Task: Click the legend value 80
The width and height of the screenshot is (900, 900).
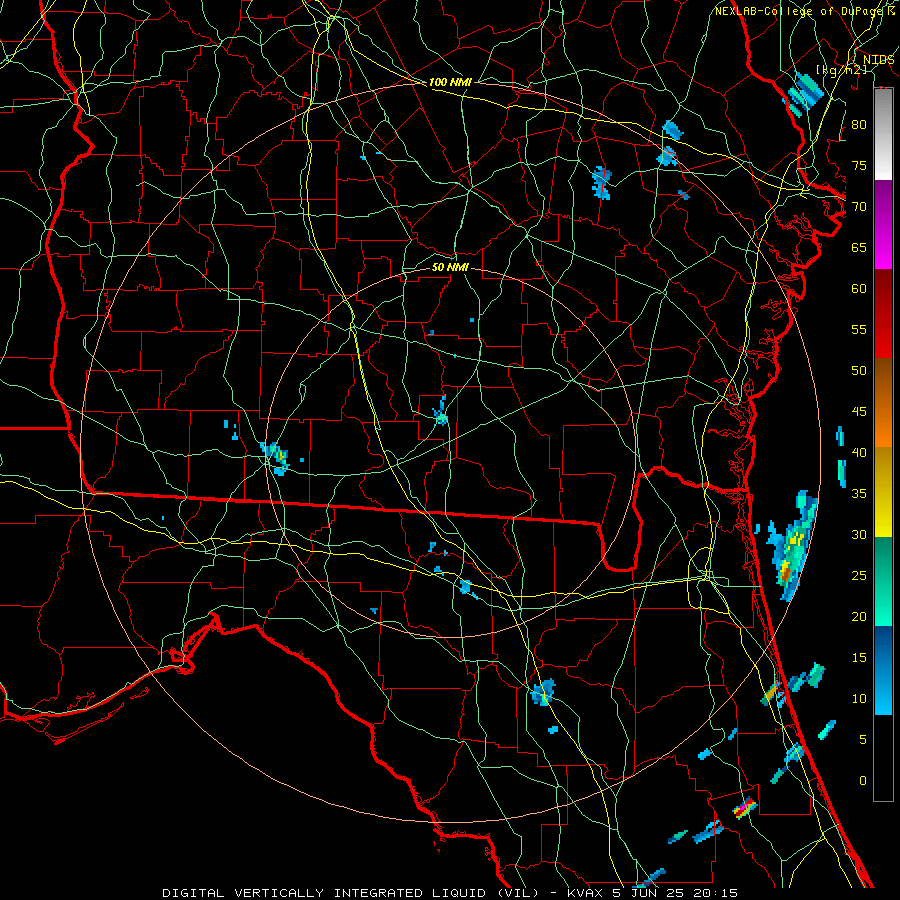Action: 859,125
